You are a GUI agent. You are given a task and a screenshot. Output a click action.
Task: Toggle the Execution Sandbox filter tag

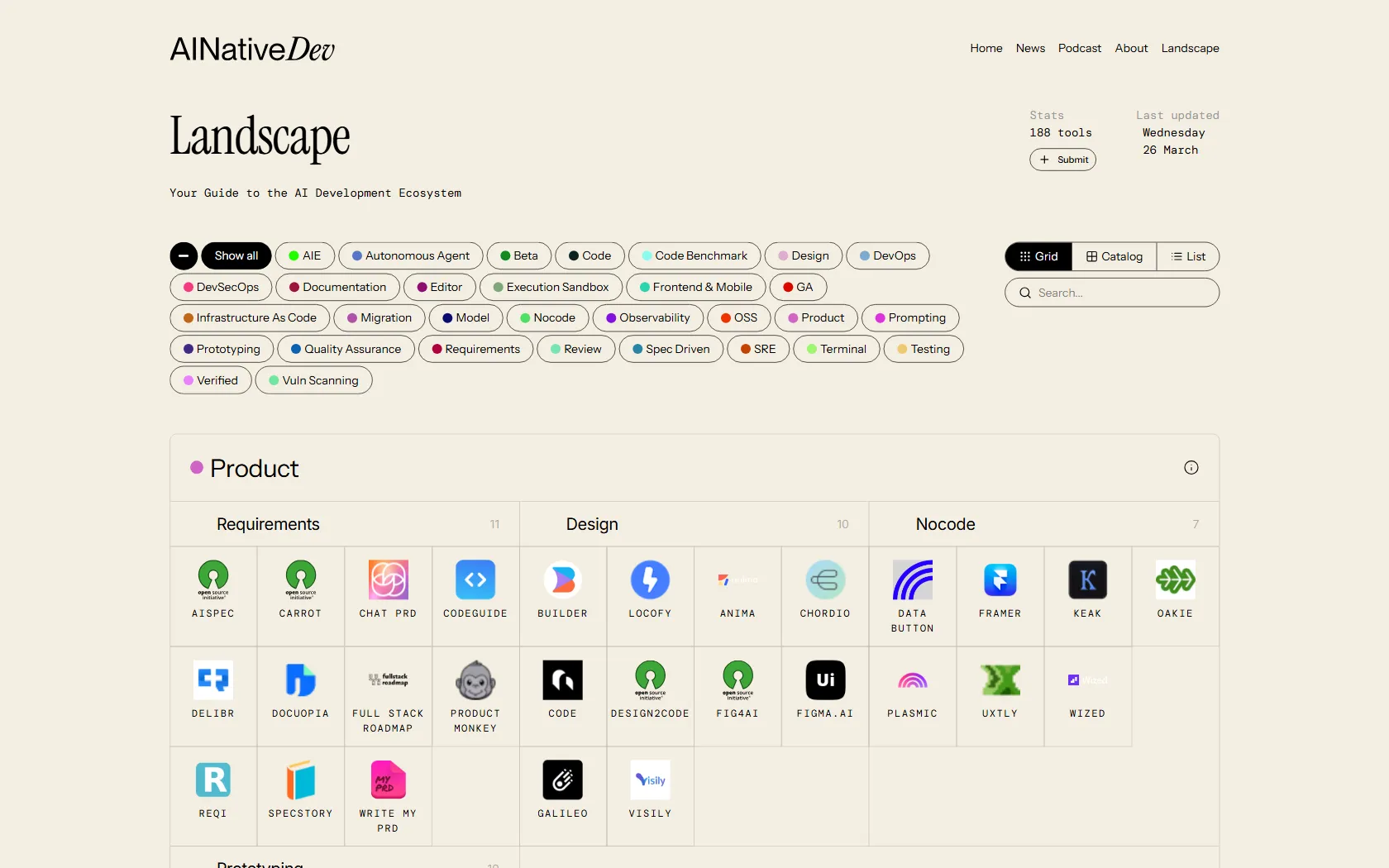coord(551,287)
